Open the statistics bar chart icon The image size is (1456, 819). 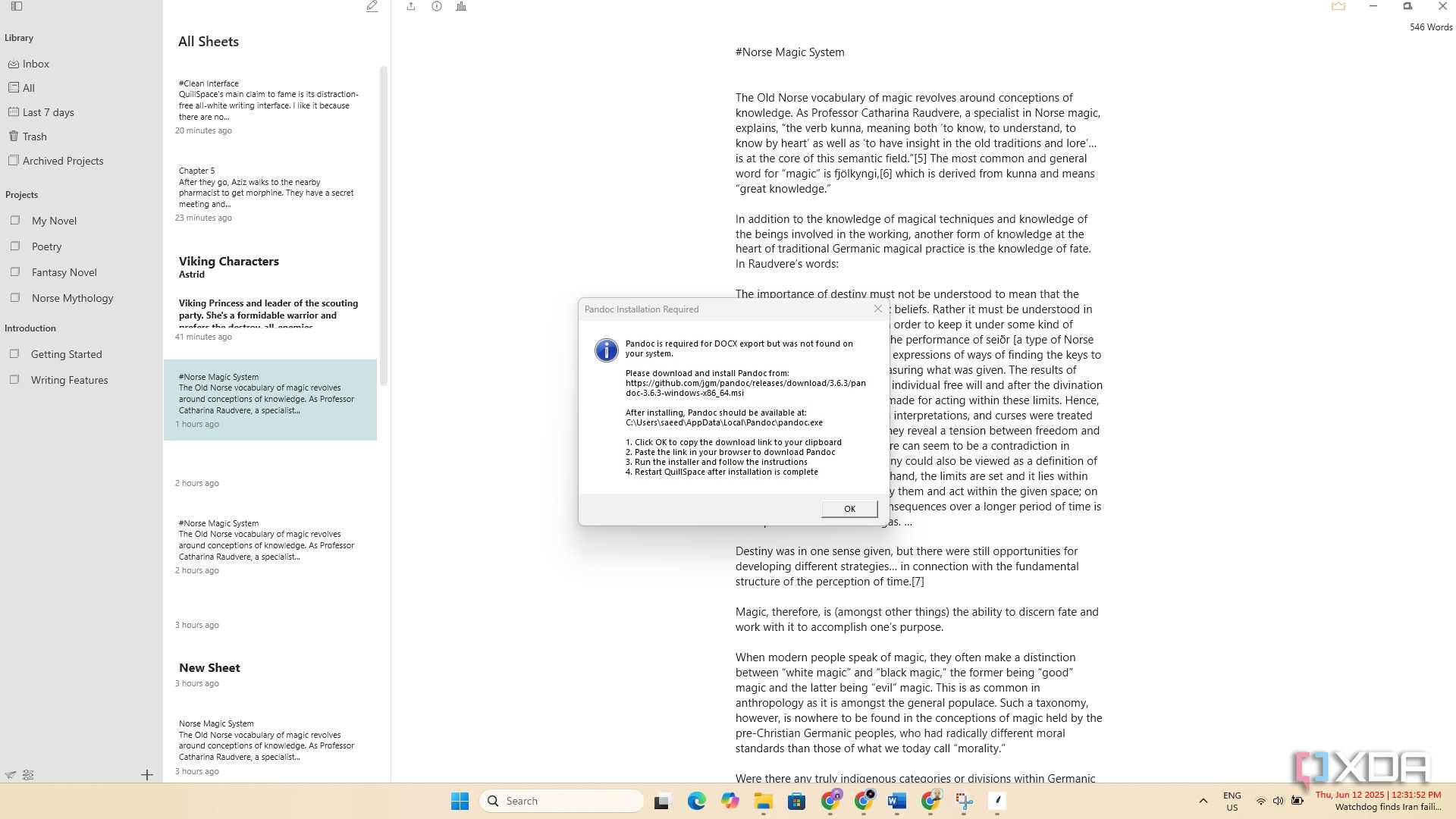click(x=461, y=6)
